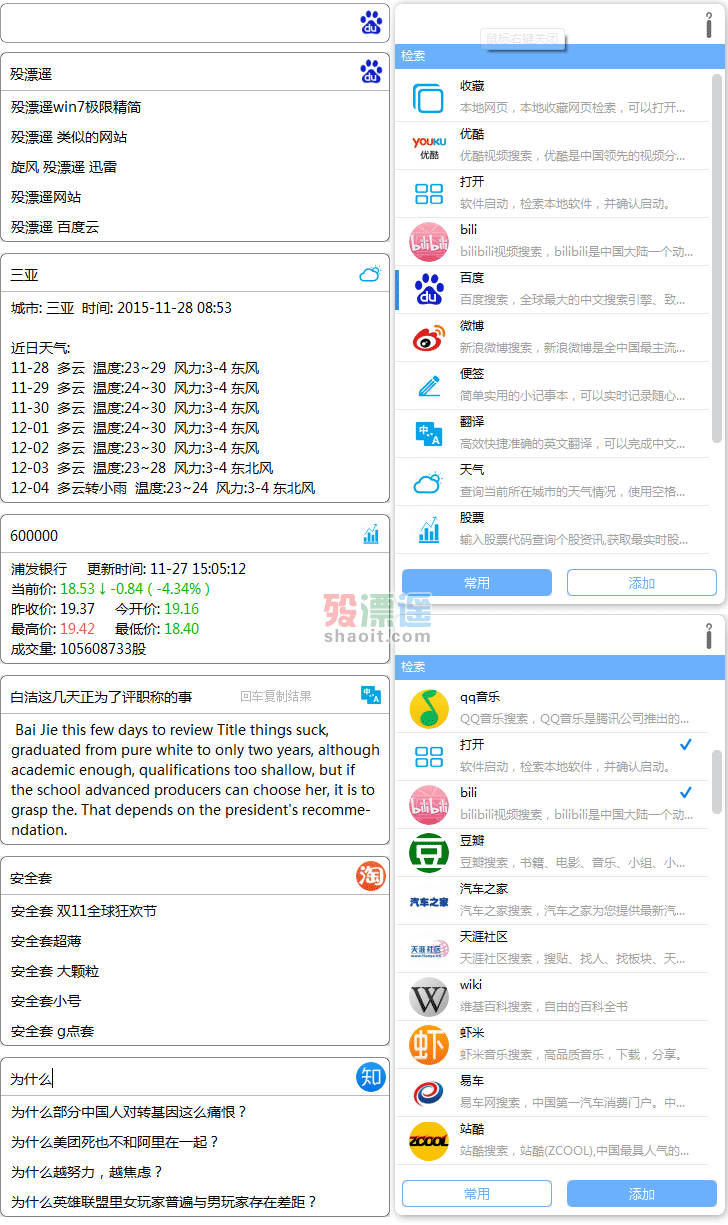Click 浦发银行 stock name line

click(38, 568)
